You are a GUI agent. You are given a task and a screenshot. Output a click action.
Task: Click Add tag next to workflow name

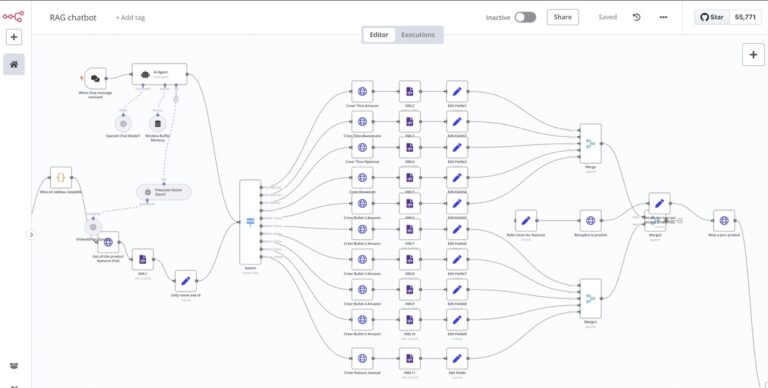click(130, 18)
